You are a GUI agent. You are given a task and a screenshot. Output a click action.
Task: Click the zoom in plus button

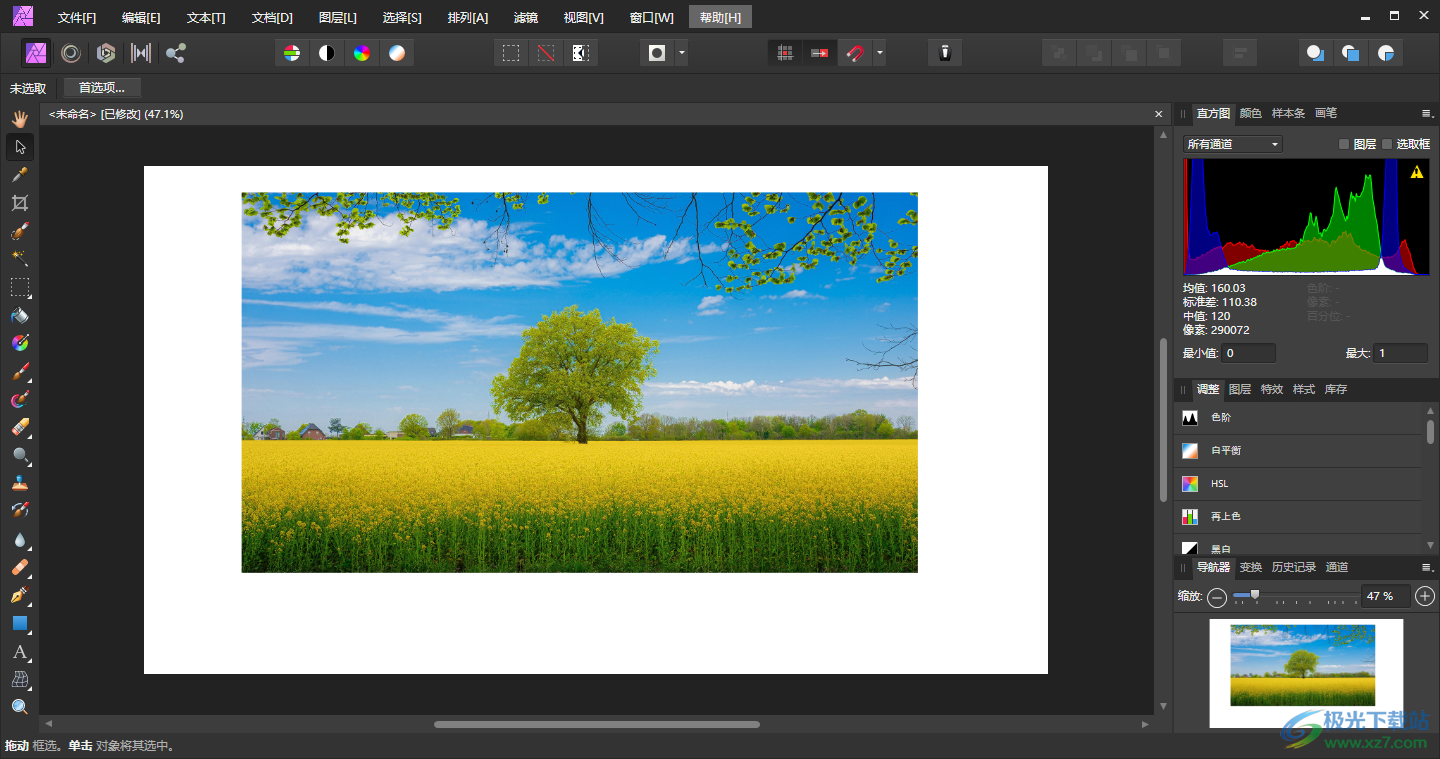[1425, 597]
